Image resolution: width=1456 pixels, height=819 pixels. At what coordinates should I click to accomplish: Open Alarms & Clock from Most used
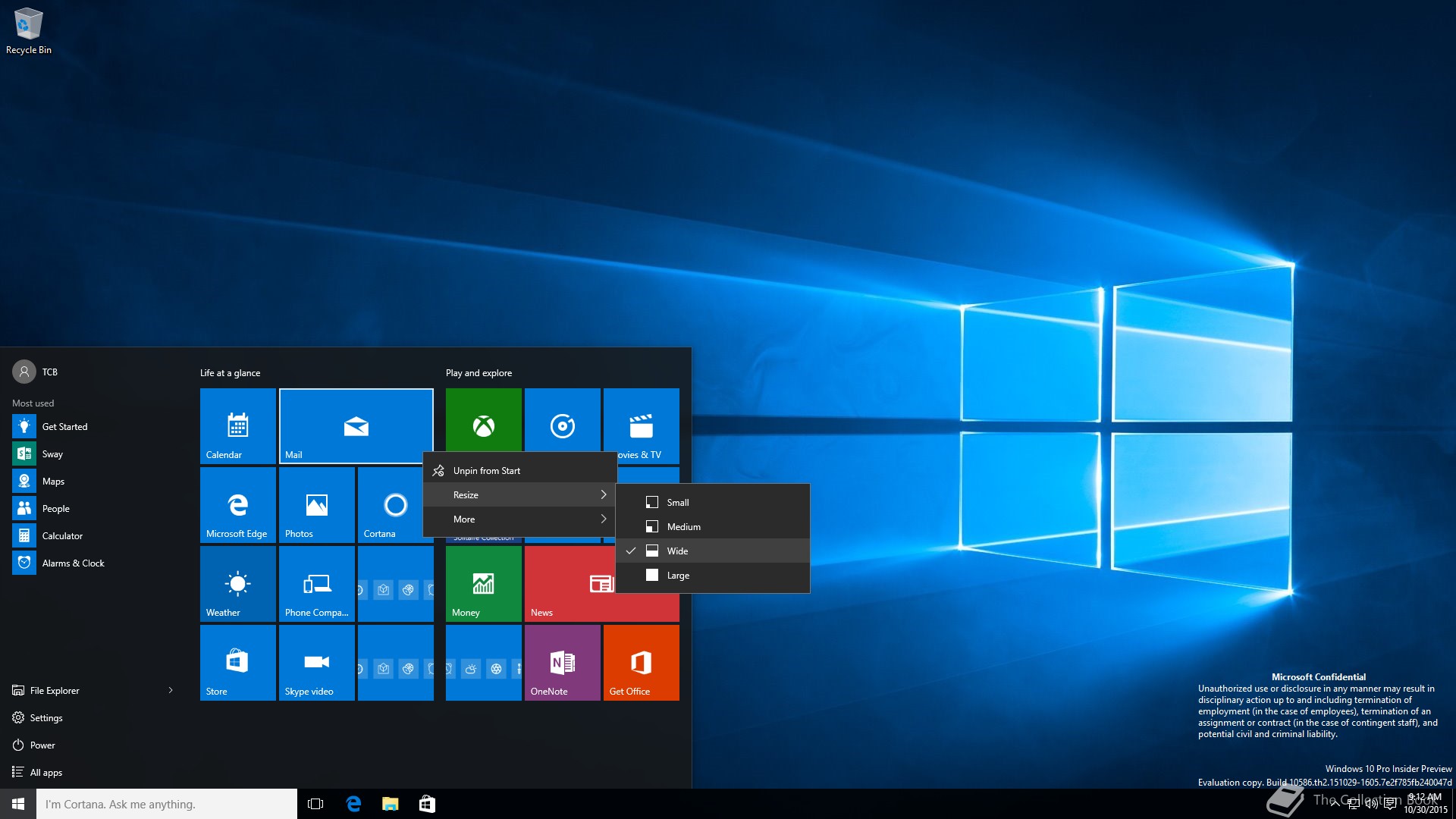94,563
